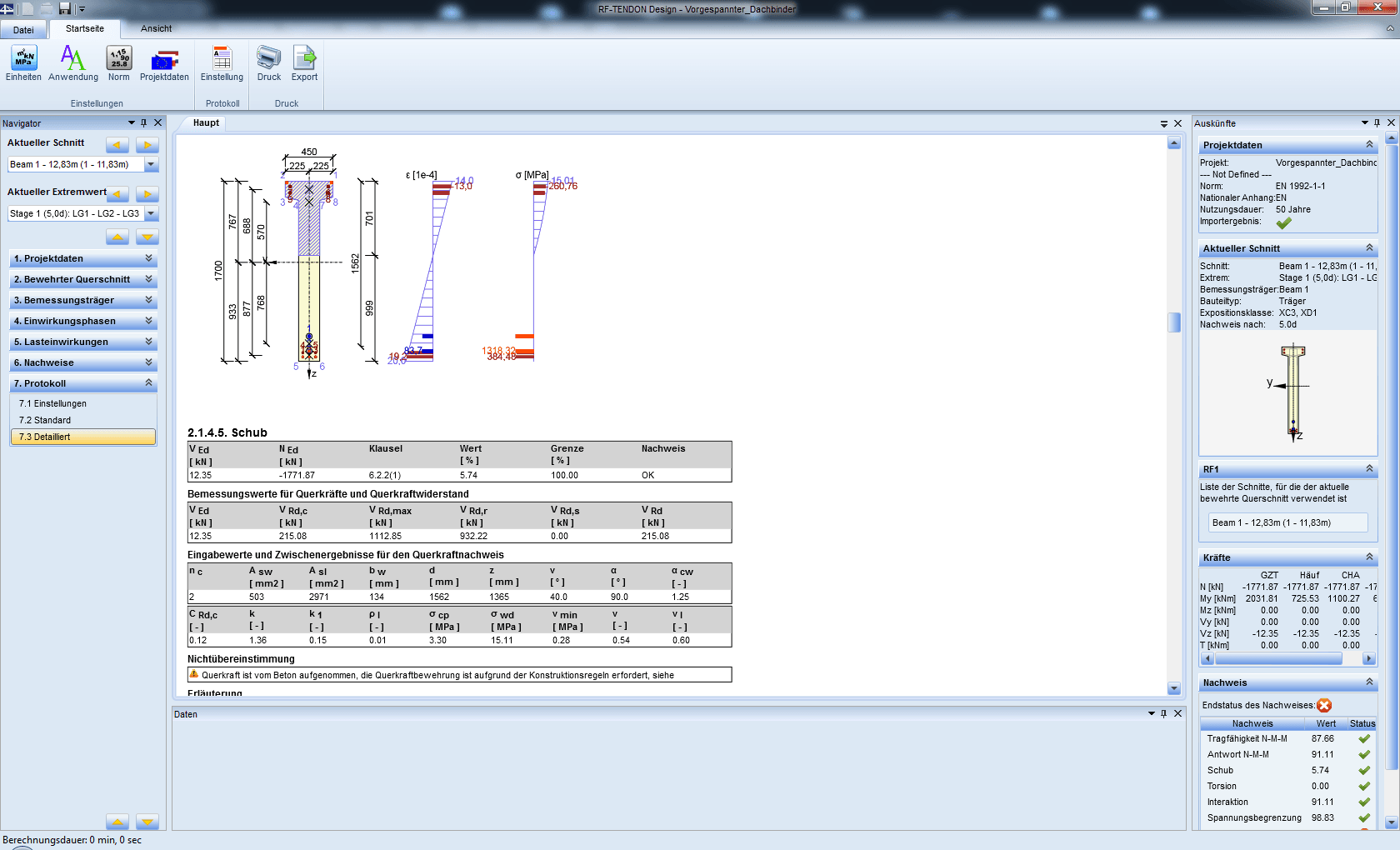Click the failed Endstatus des Nachweises icon
Screen dimensions: 1400x850
pos(1324,705)
